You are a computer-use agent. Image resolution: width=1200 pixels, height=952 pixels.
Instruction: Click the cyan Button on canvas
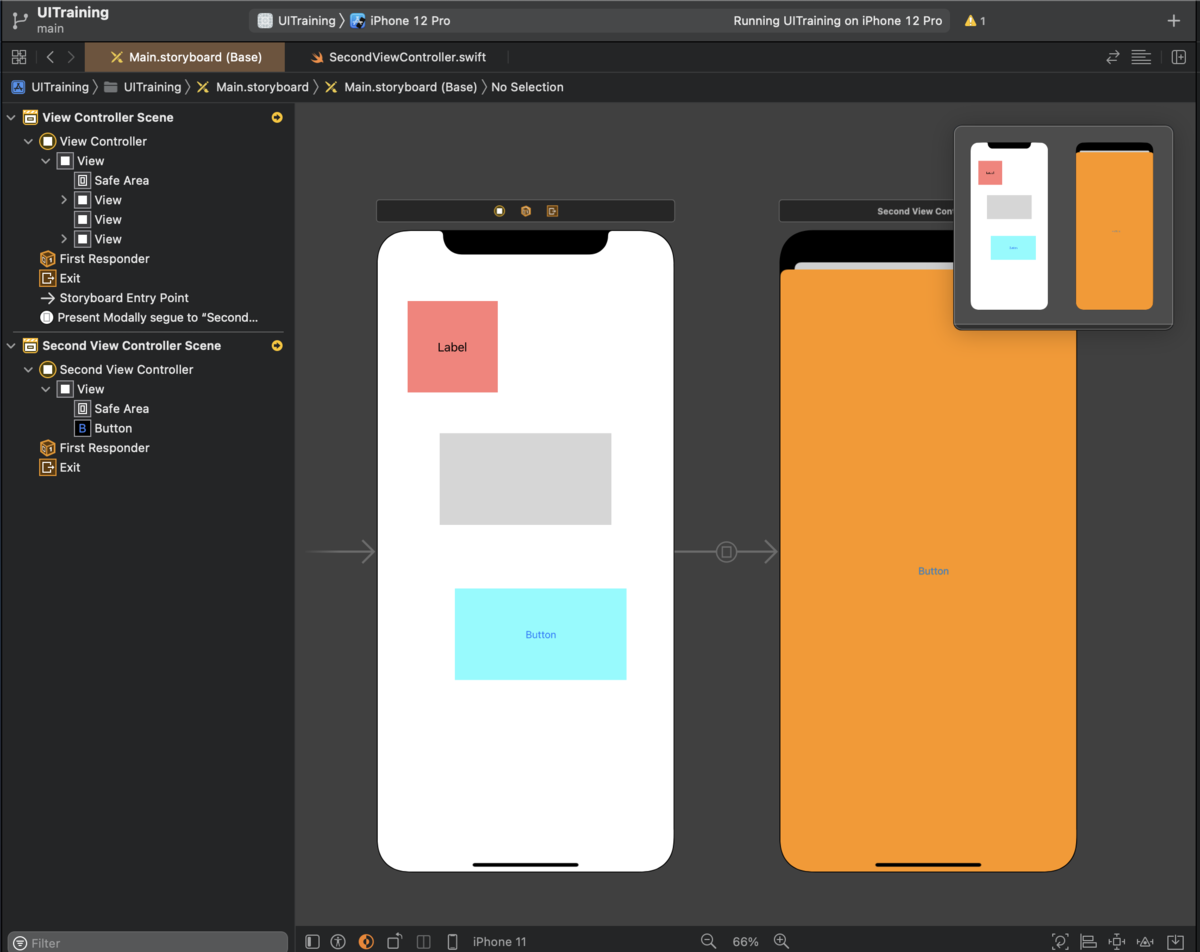pyautogui.click(x=540, y=634)
